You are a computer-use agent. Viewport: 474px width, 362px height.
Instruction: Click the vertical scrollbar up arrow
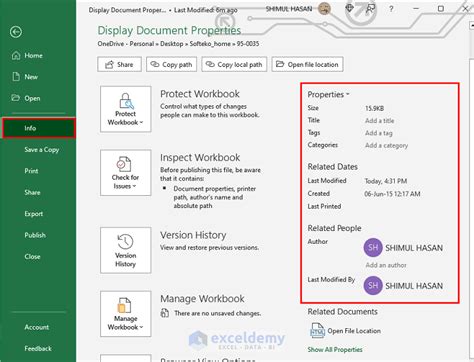click(x=472, y=25)
